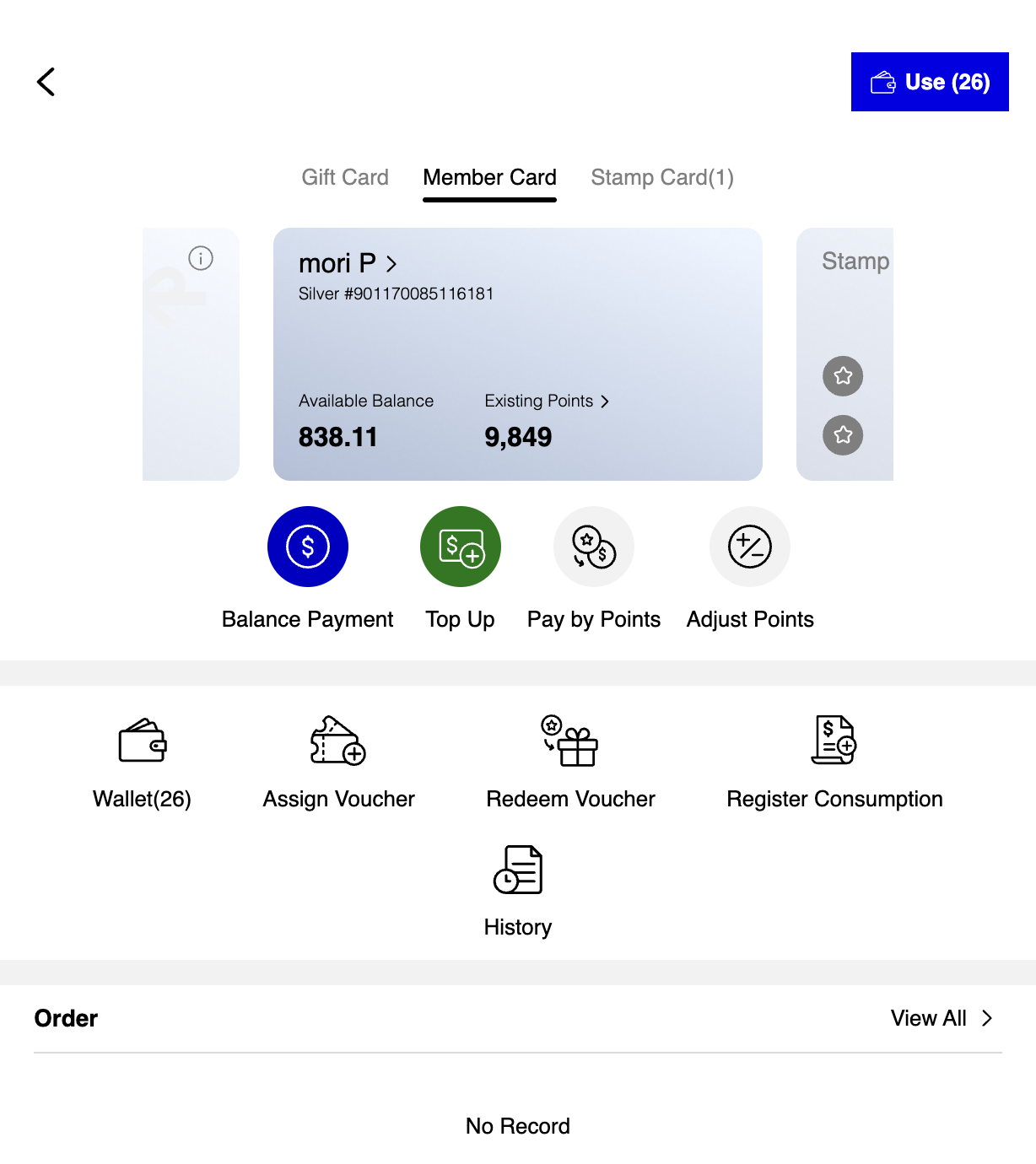Click the Order section heading
Viewport: 1036px width, 1164px height.
tap(66, 1018)
